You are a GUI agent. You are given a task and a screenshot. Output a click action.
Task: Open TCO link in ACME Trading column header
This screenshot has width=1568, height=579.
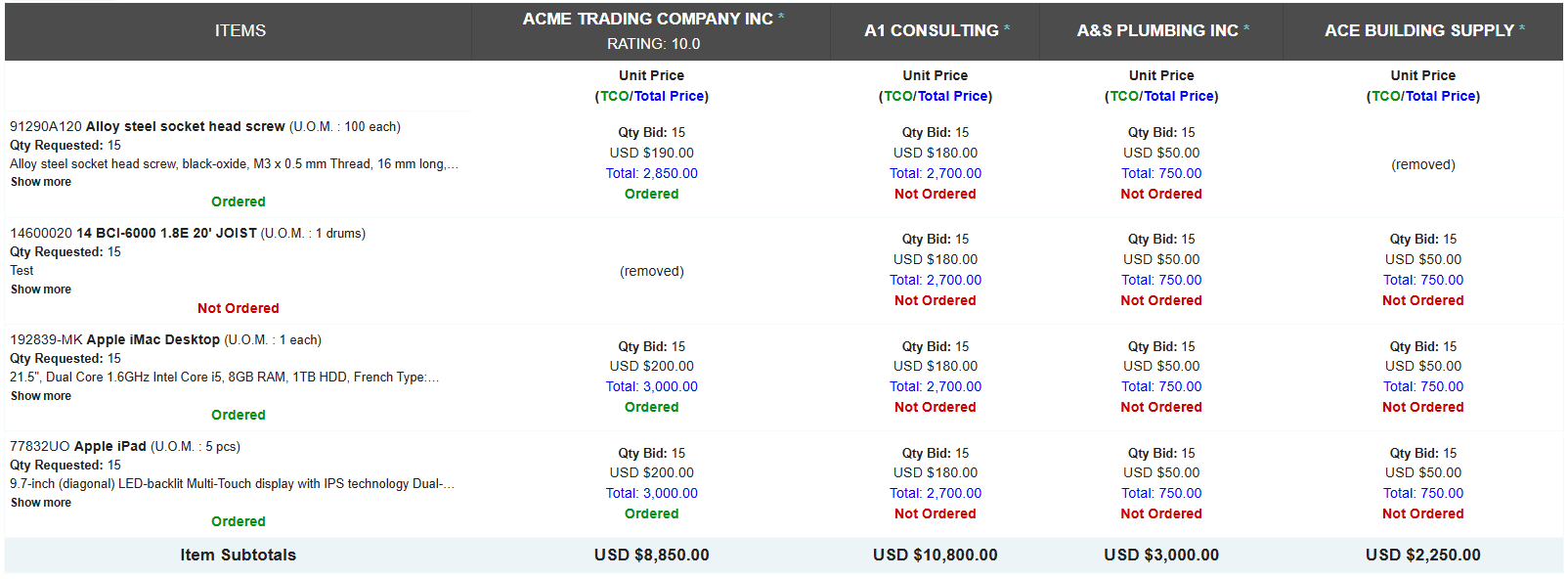click(x=614, y=96)
